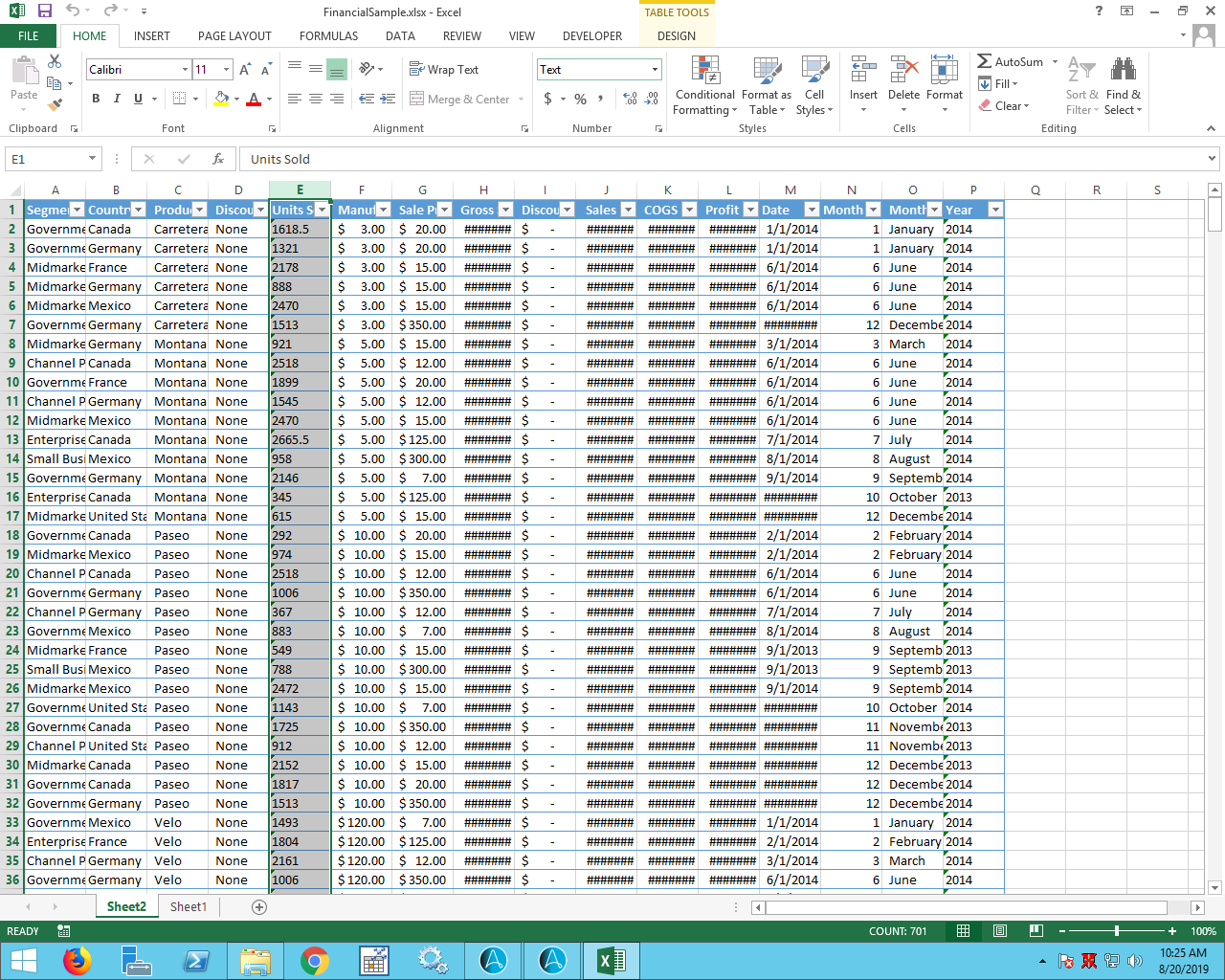Open the Country column filter dropdown

coord(138,210)
